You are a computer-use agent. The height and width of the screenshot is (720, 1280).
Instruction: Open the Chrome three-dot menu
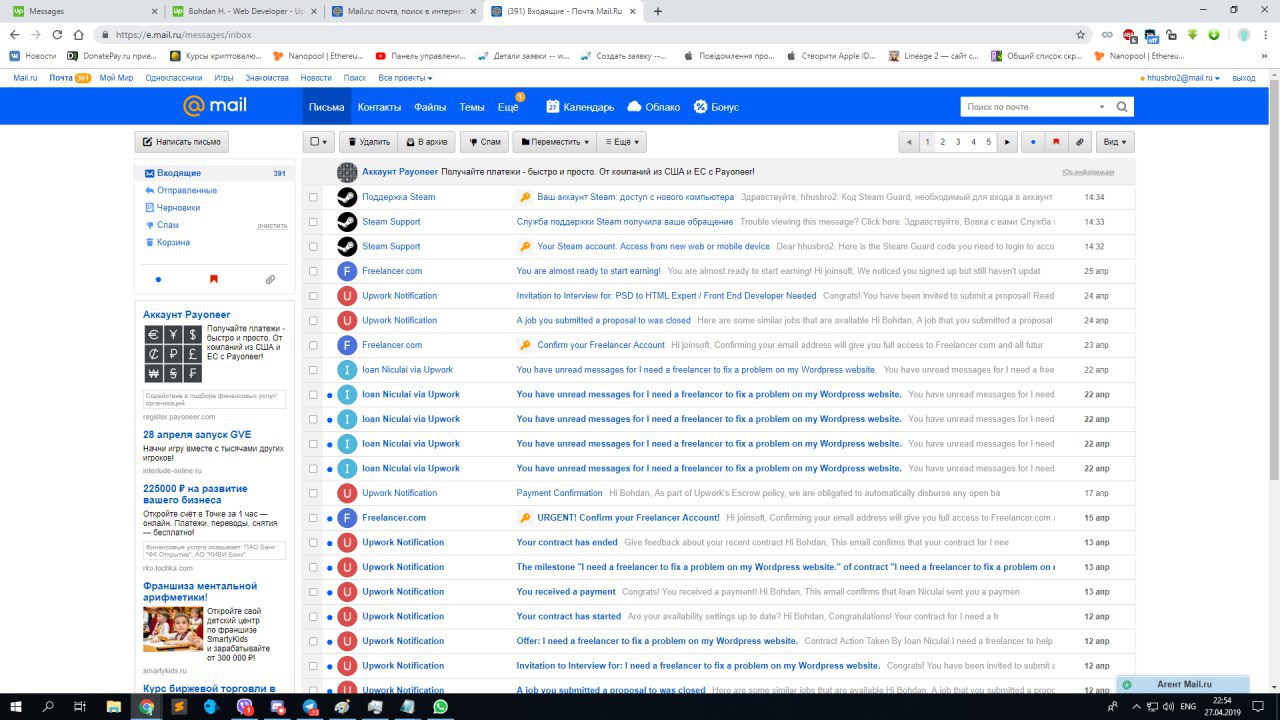[1265, 34]
